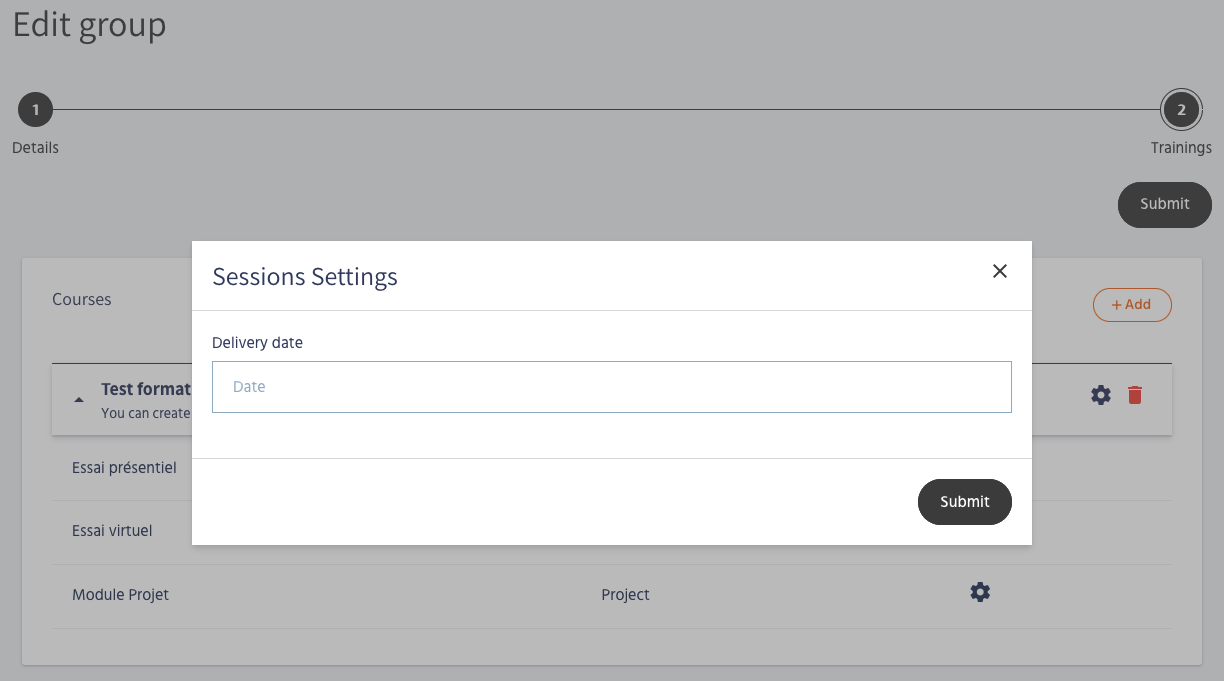Click the Test format course title
The height and width of the screenshot is (681, 1224).
(145, 389)
